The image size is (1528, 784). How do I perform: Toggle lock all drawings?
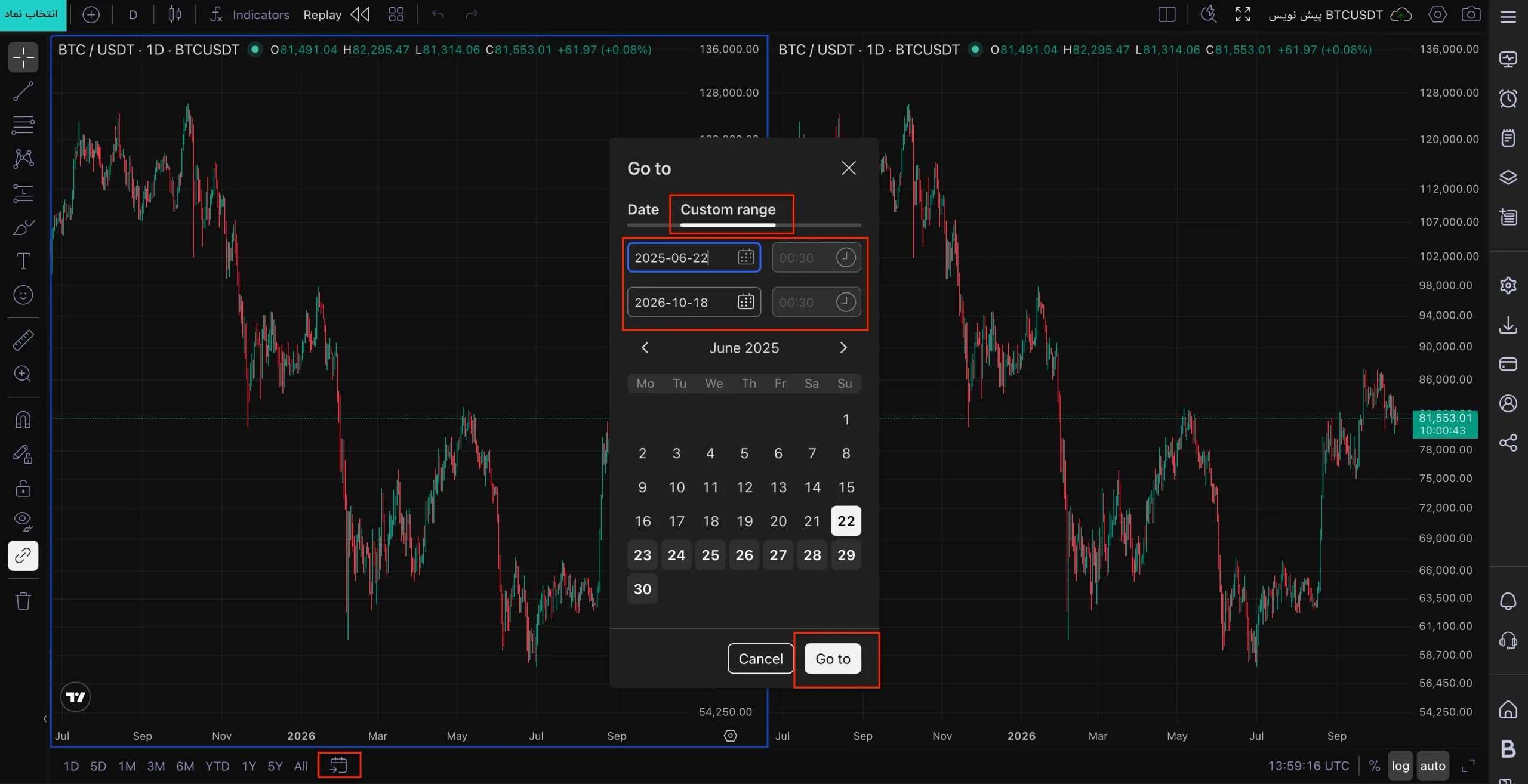click(x=23, y=488)
